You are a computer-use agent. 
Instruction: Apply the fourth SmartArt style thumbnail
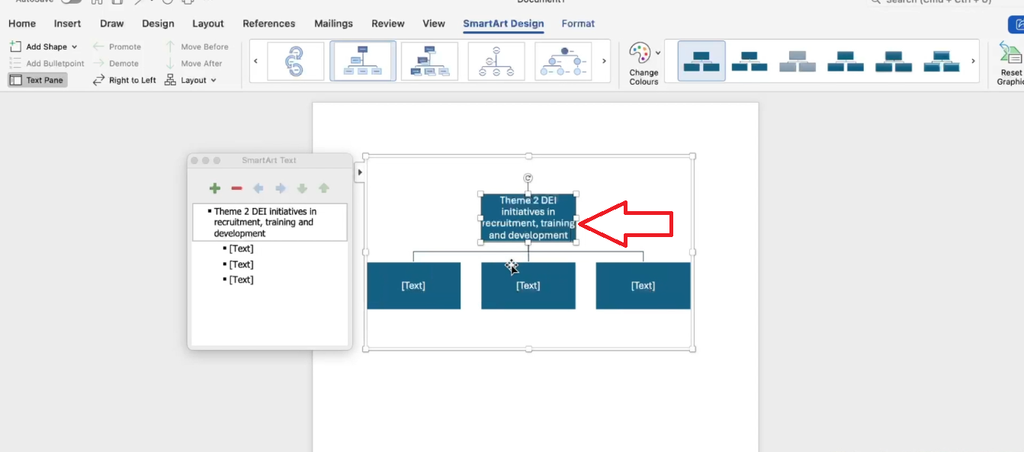click(x=846, y=61)
